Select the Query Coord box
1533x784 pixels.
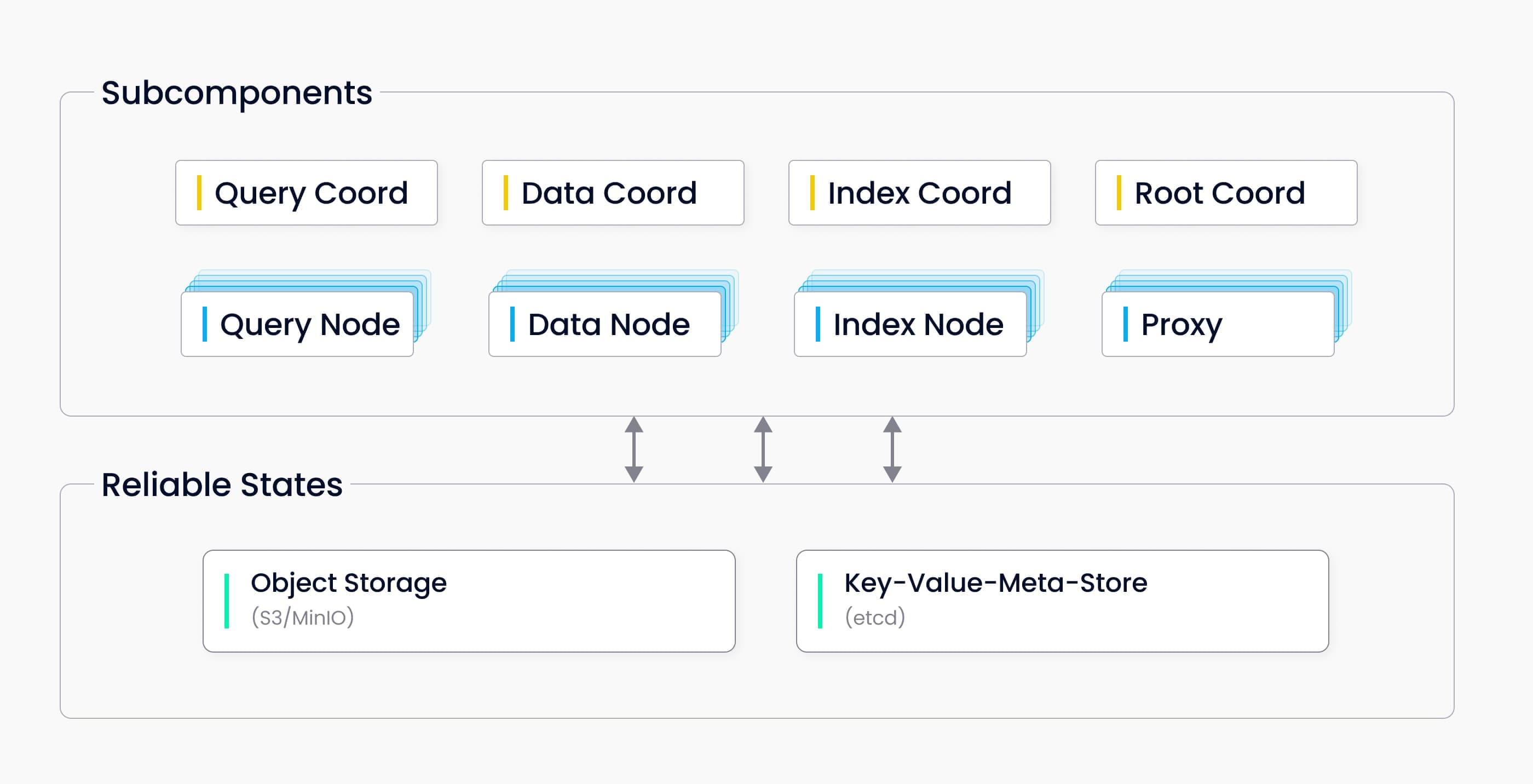[x=307, y=193]
